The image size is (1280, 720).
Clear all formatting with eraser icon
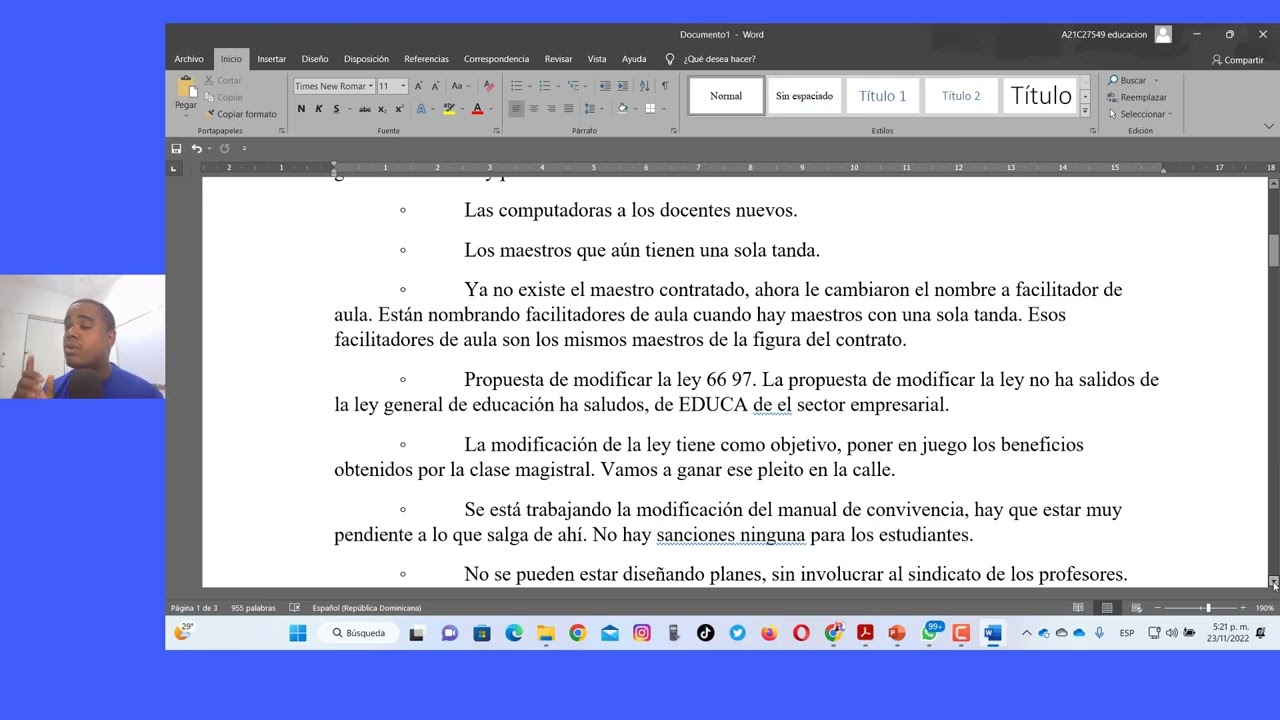point(489,86)
